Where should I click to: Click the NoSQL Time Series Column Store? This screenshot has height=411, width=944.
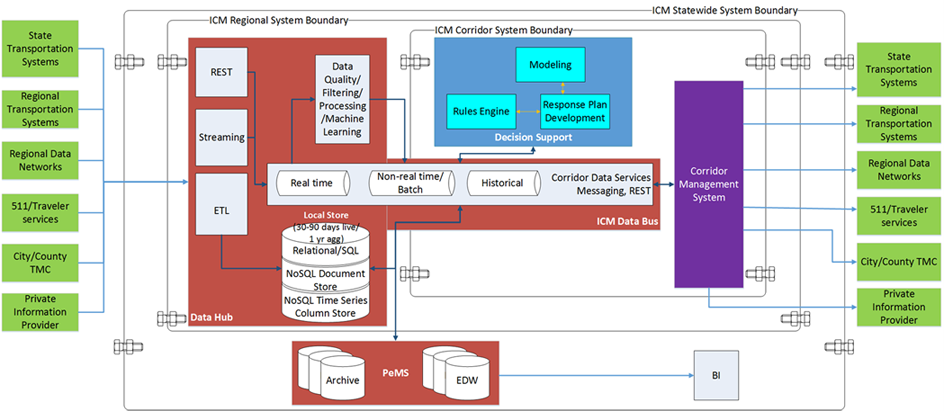click(325, 306)
